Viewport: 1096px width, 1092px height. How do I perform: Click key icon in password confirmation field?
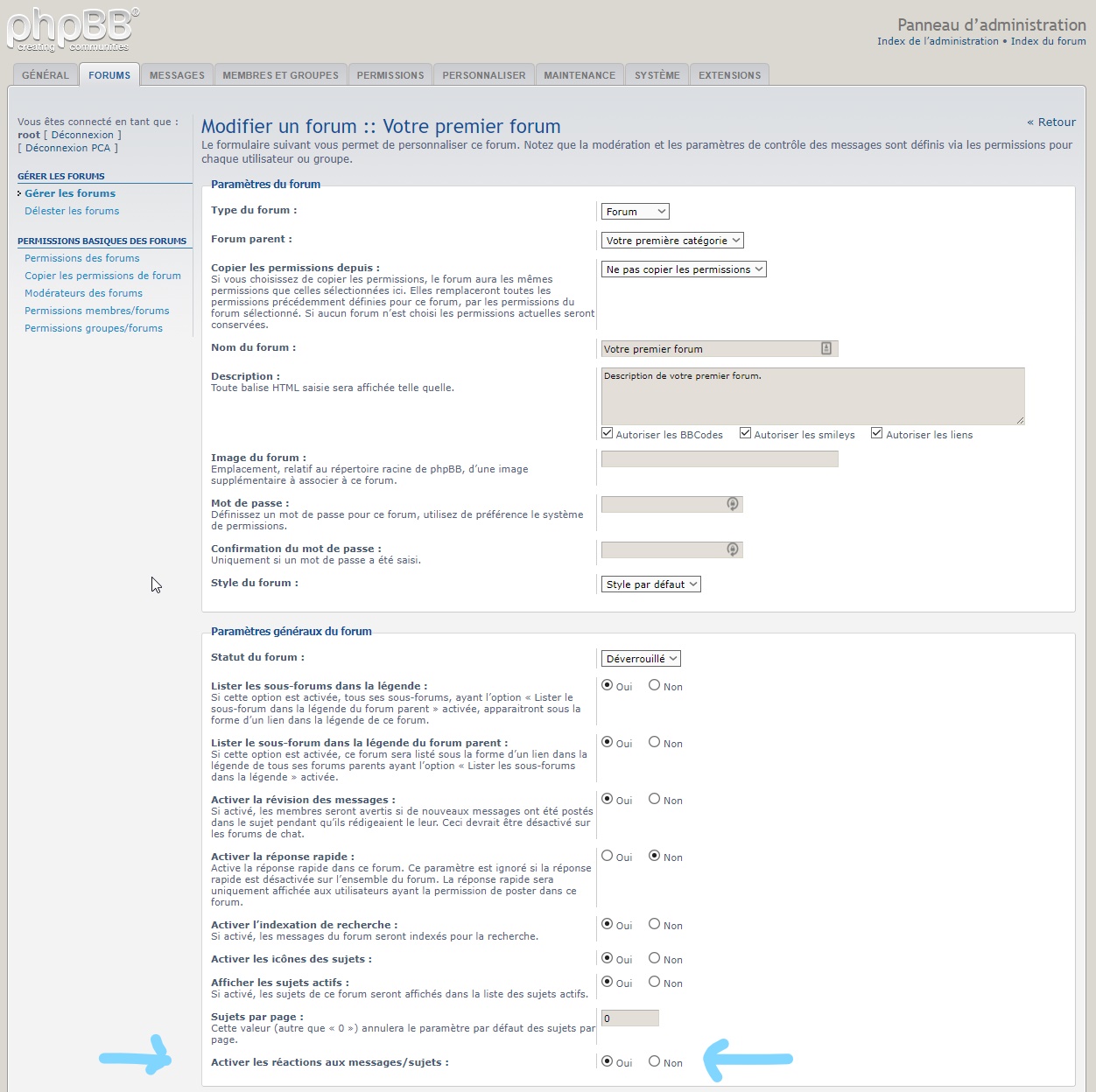tap(733, 549)
